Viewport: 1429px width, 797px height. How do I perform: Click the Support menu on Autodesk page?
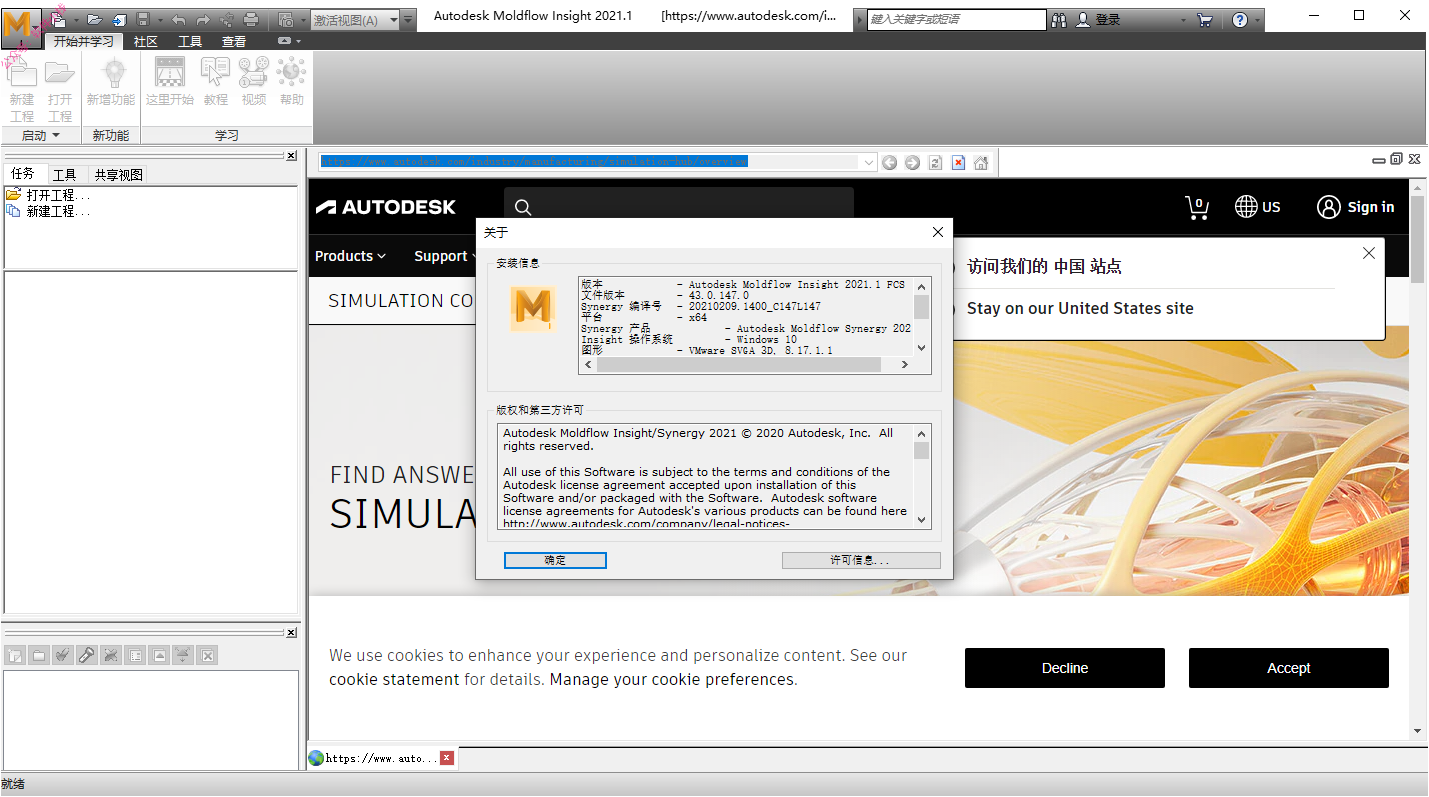pos(445,256)
